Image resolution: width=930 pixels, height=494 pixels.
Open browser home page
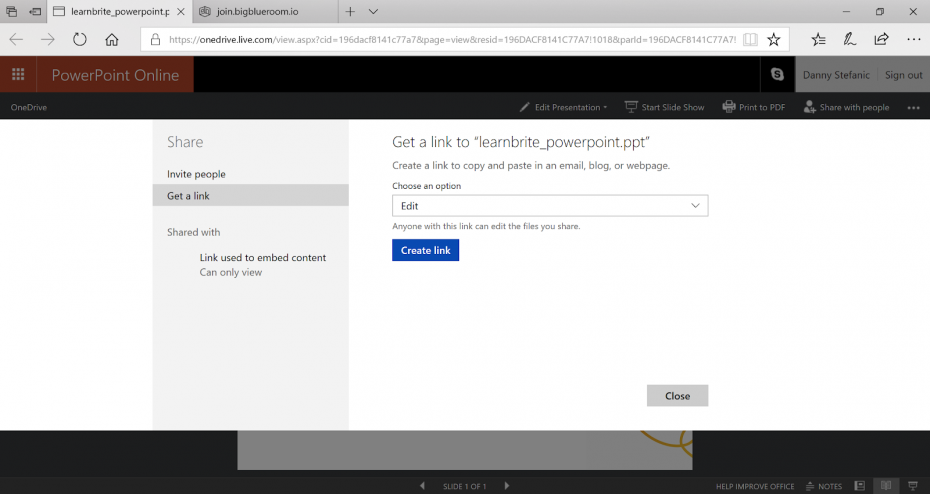pyautogui.click(x=112, y=40)
